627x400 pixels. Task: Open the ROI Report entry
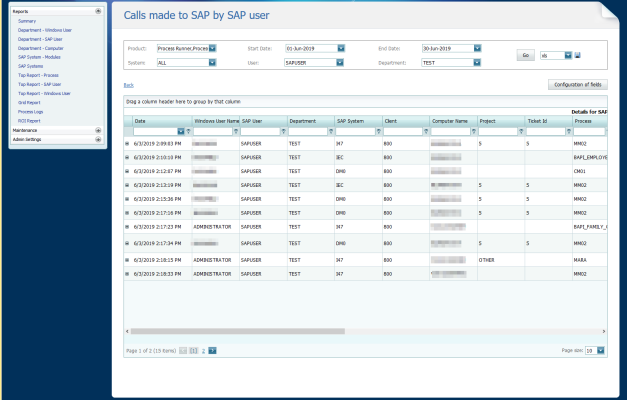point(29,121)
